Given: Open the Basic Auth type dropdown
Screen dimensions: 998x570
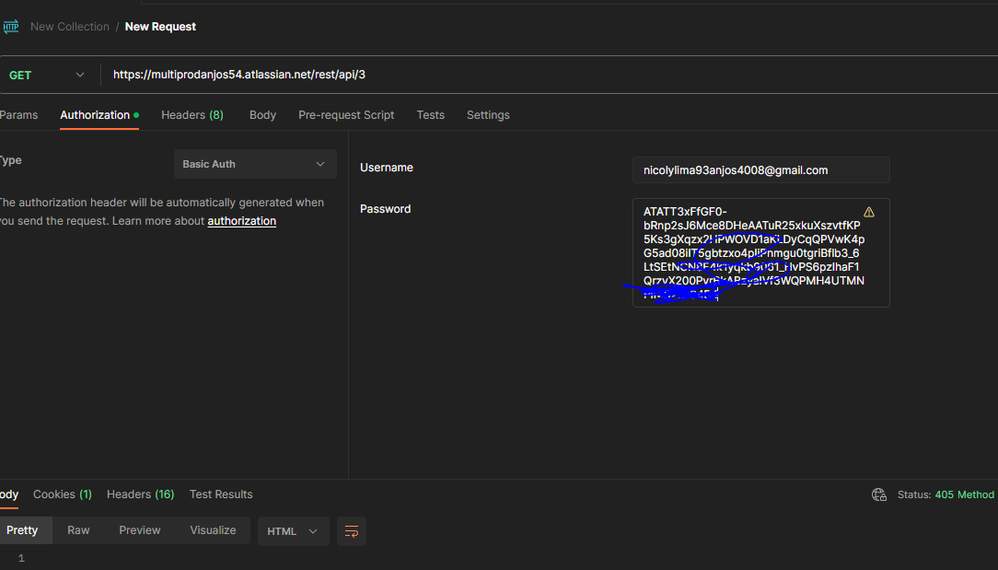Looking at the screenshot, I should coord(255,164).
